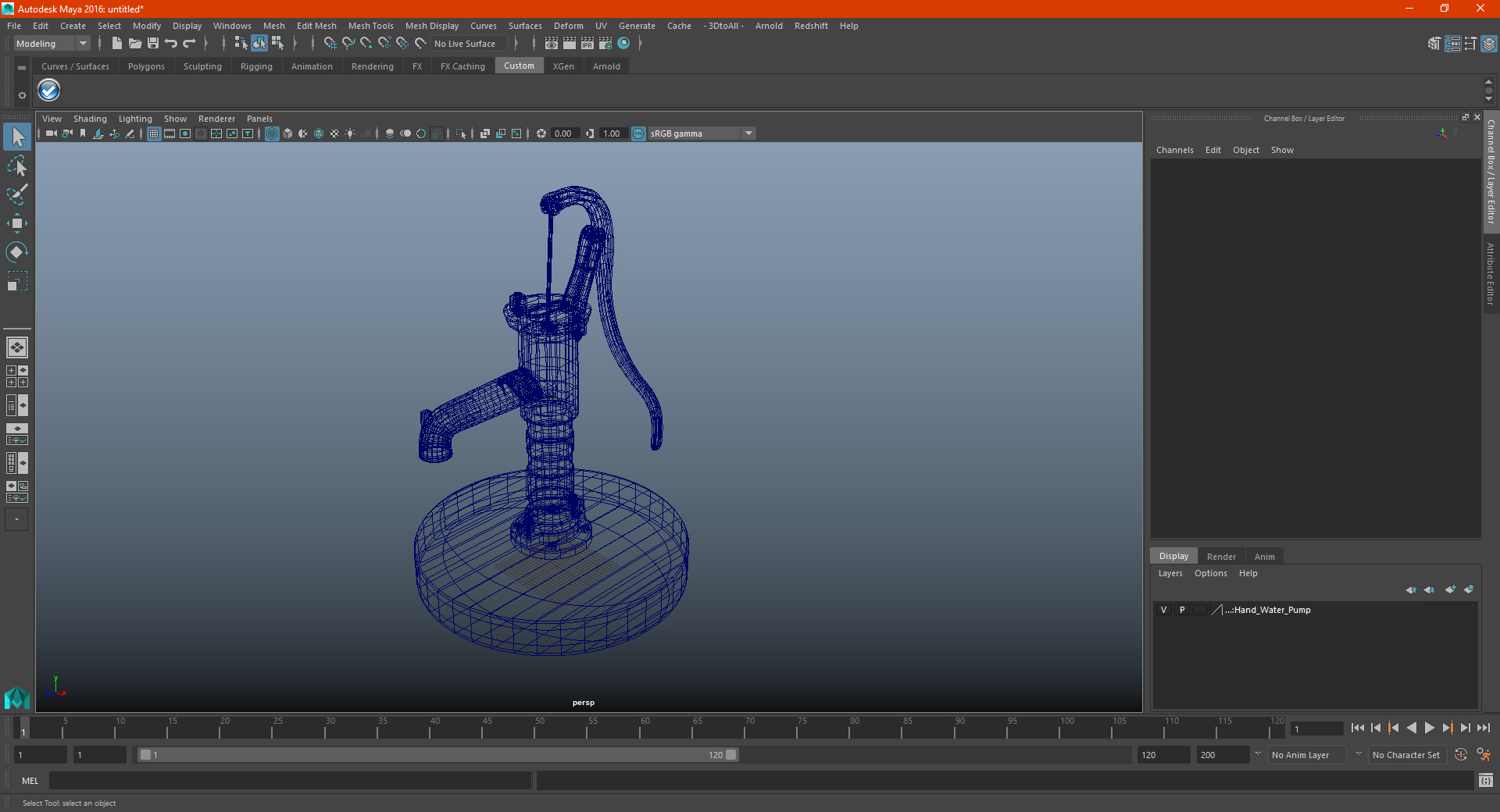Create a new scene with the blank page icon

tap(116, 44)
